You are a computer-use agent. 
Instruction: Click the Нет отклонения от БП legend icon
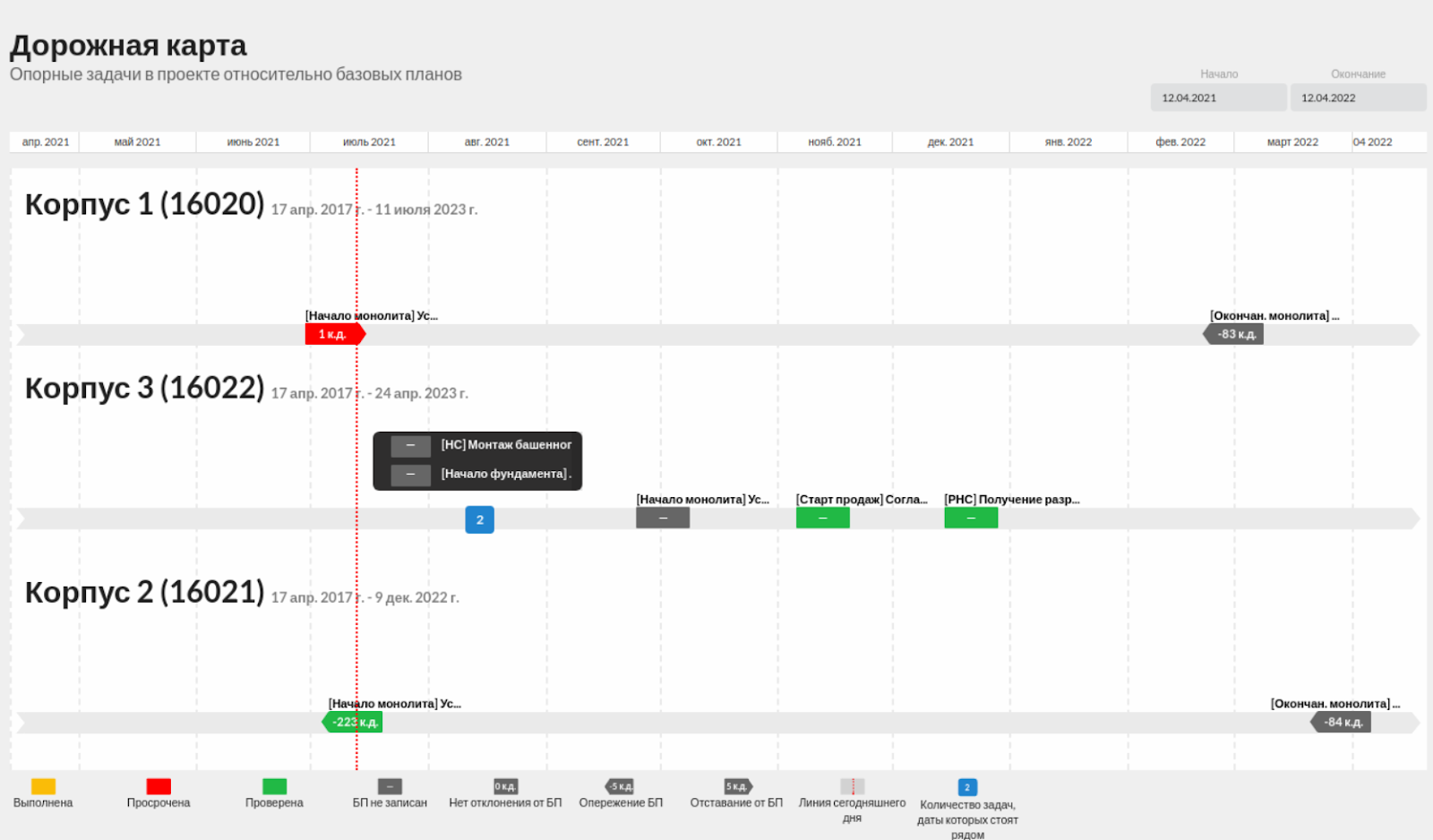pyautogui.click(x=506, y=786)
